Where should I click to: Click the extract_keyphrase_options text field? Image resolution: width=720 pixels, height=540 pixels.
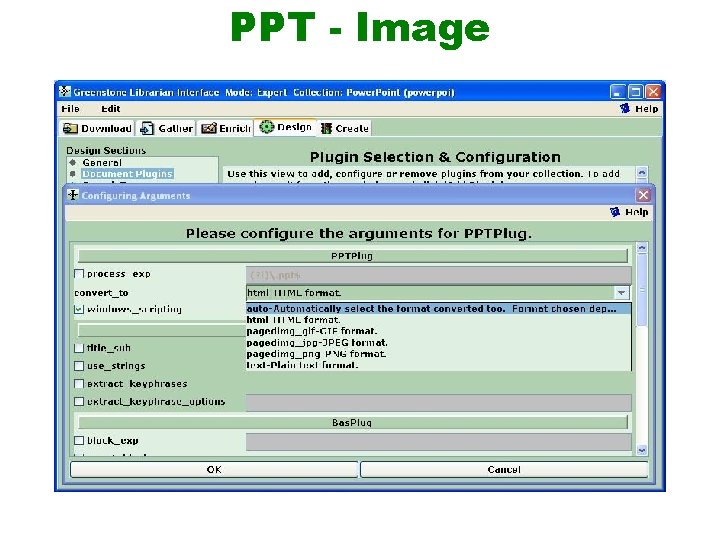(439, 402)
